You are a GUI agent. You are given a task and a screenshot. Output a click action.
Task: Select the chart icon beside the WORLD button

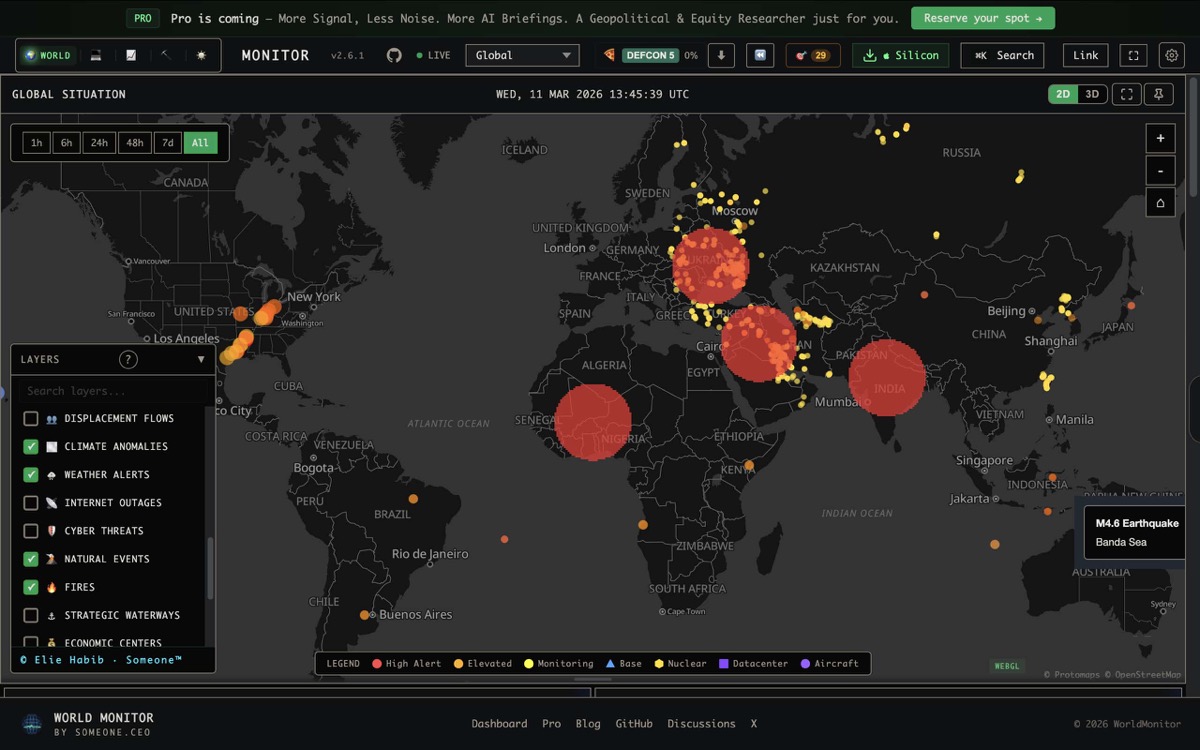pos(131,55)
